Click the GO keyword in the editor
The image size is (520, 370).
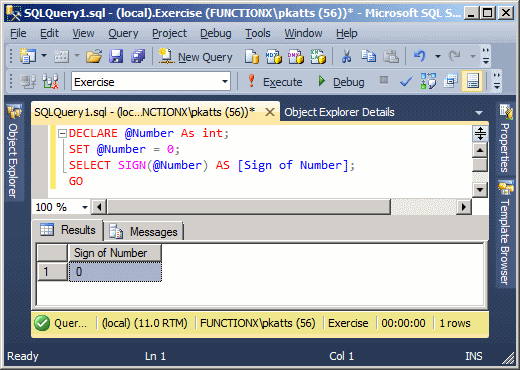pyautogui.click(x=76, y=181)
